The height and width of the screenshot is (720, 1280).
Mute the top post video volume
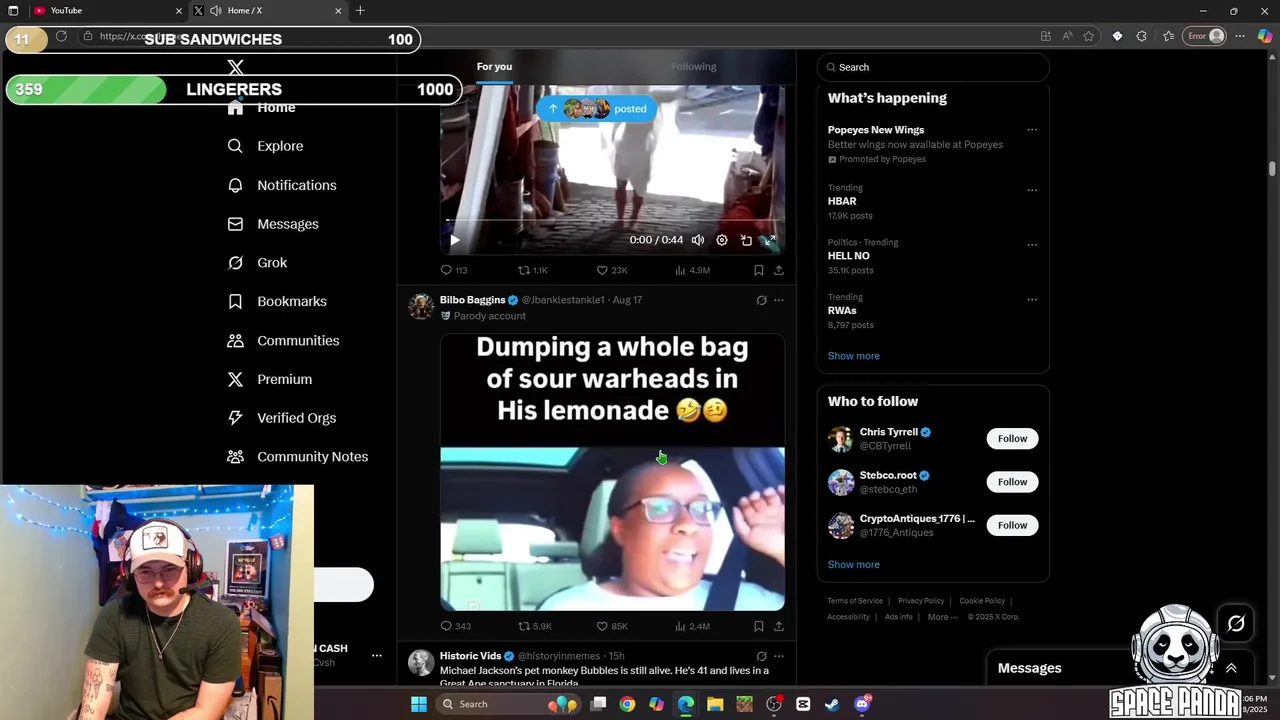pyautogui.click(x=698, y=240)
